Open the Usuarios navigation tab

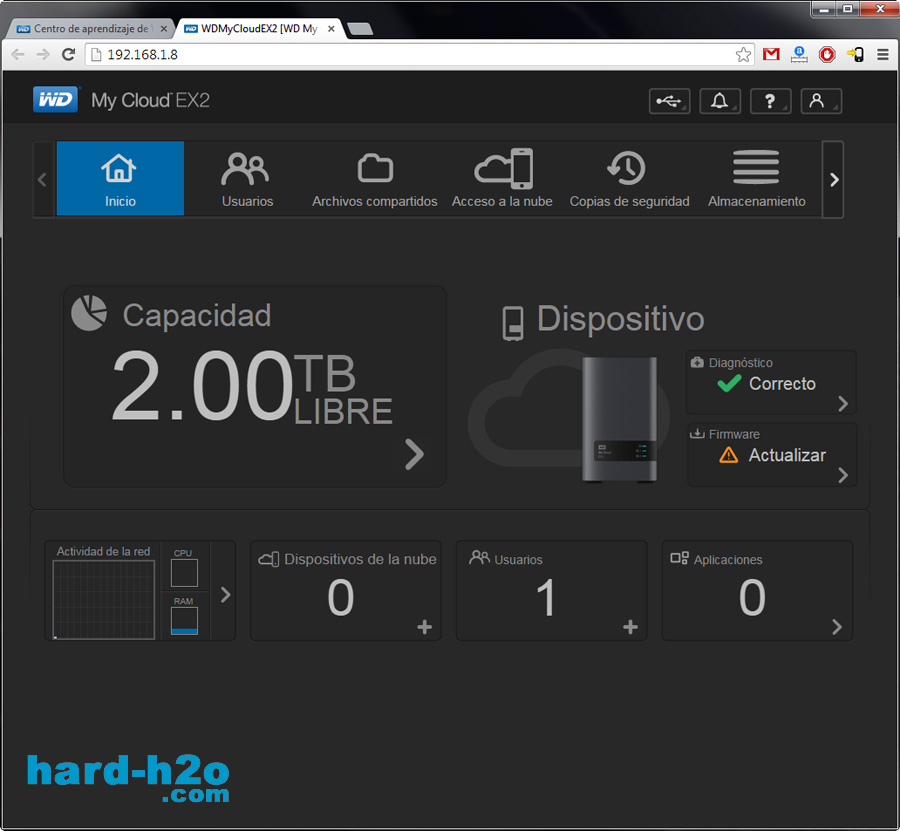[x=247, y=178]
